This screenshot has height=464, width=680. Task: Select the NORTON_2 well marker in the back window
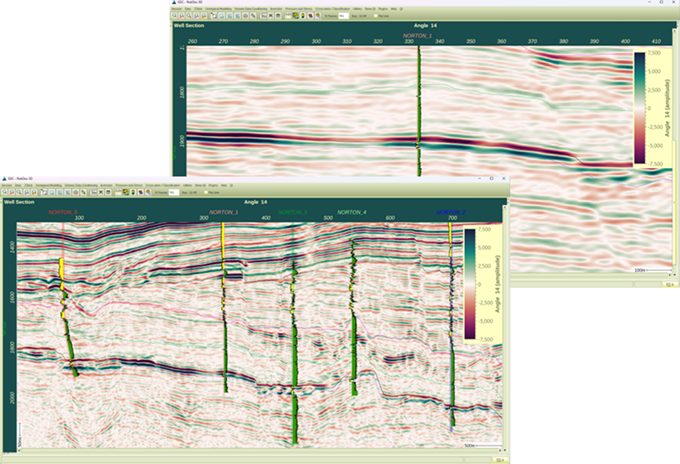coord(418,35)
